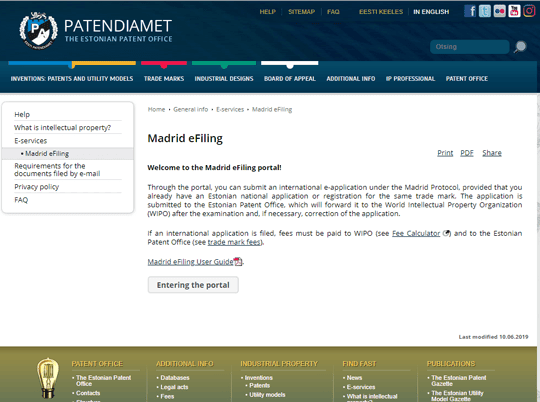Open Inventions: Patents and Utility Models menu
540x402 pixels.
click(x=72, y=79)
